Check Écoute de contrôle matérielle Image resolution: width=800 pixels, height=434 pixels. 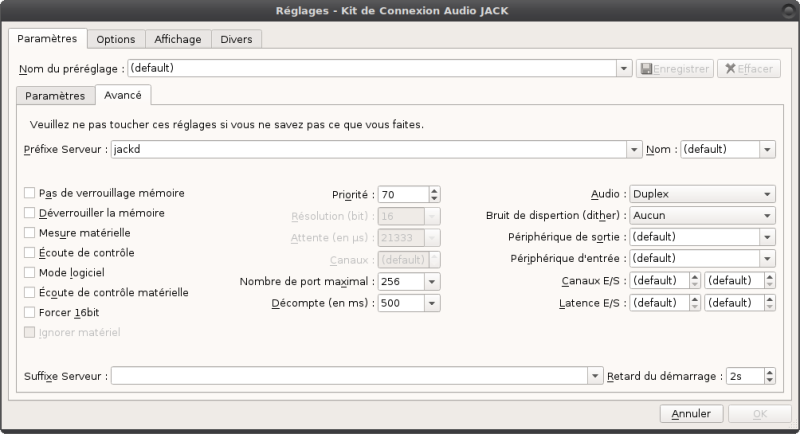tap(30, 292)
